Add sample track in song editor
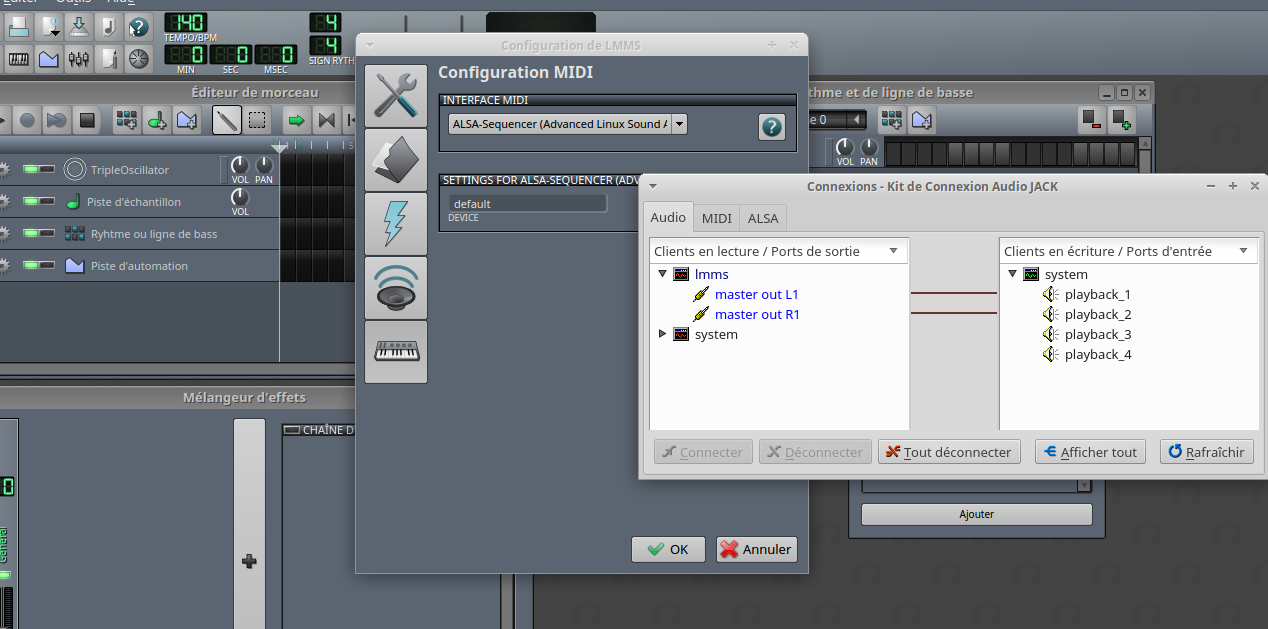The image size is (1268, 629). tap(156, 121)
